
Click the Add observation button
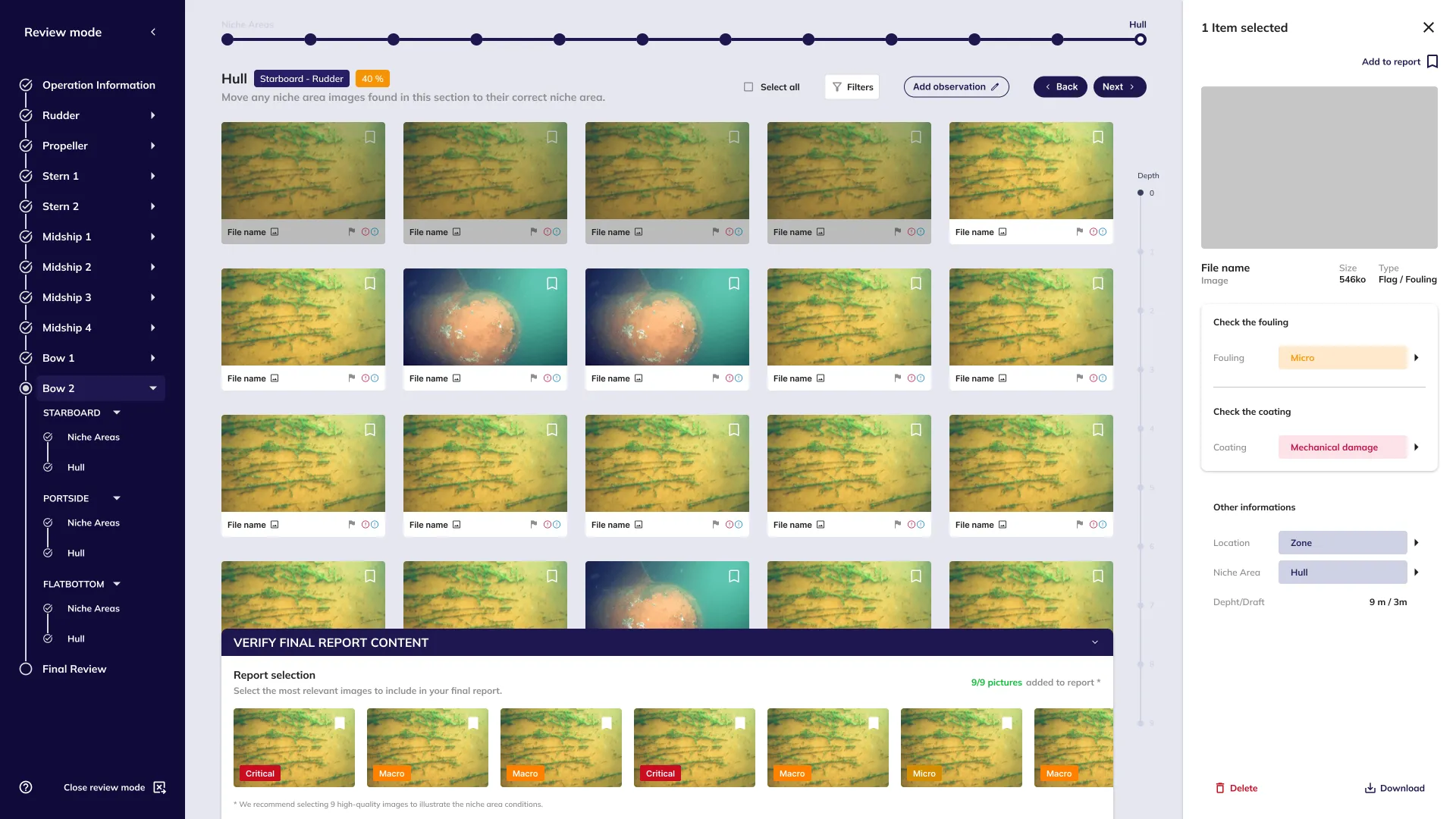956,86
